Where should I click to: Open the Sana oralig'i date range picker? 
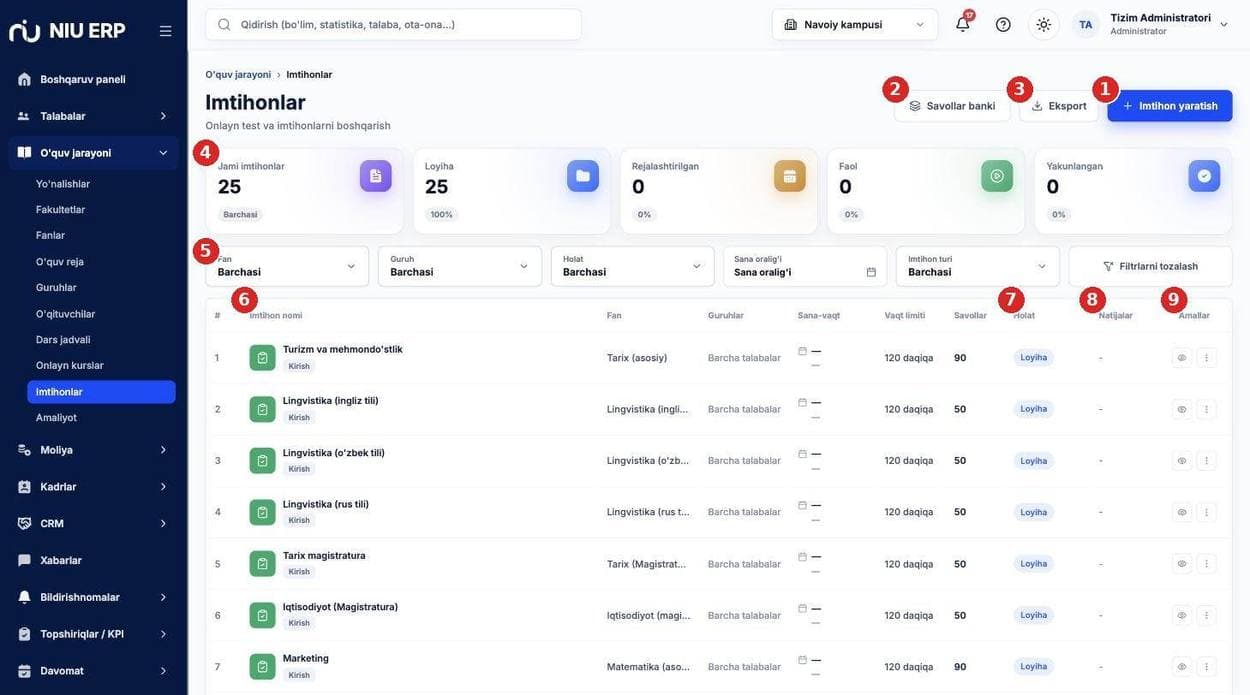click(805, 266)
